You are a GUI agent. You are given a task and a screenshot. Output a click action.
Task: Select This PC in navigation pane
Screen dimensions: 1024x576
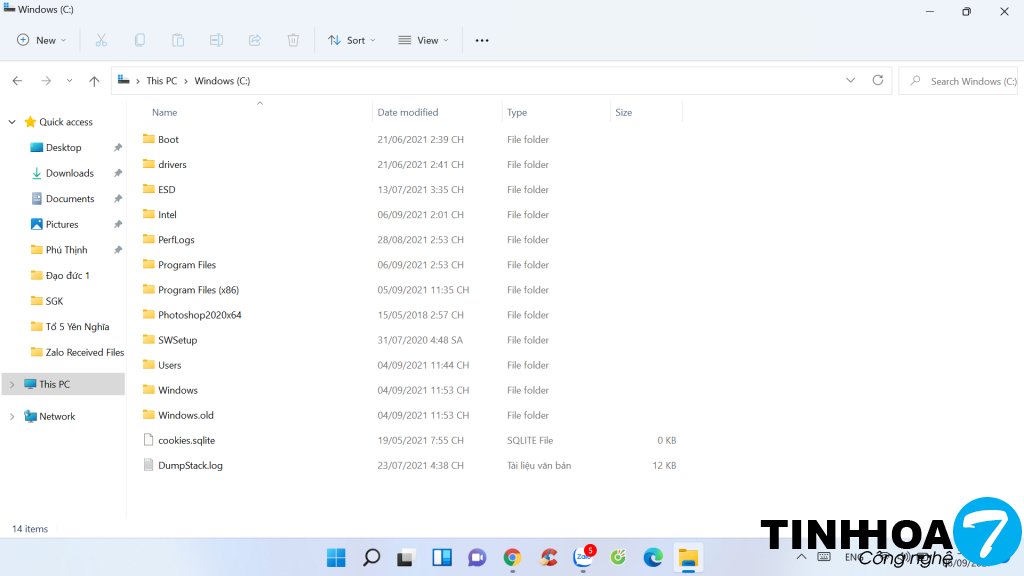(x=54, y=384)
